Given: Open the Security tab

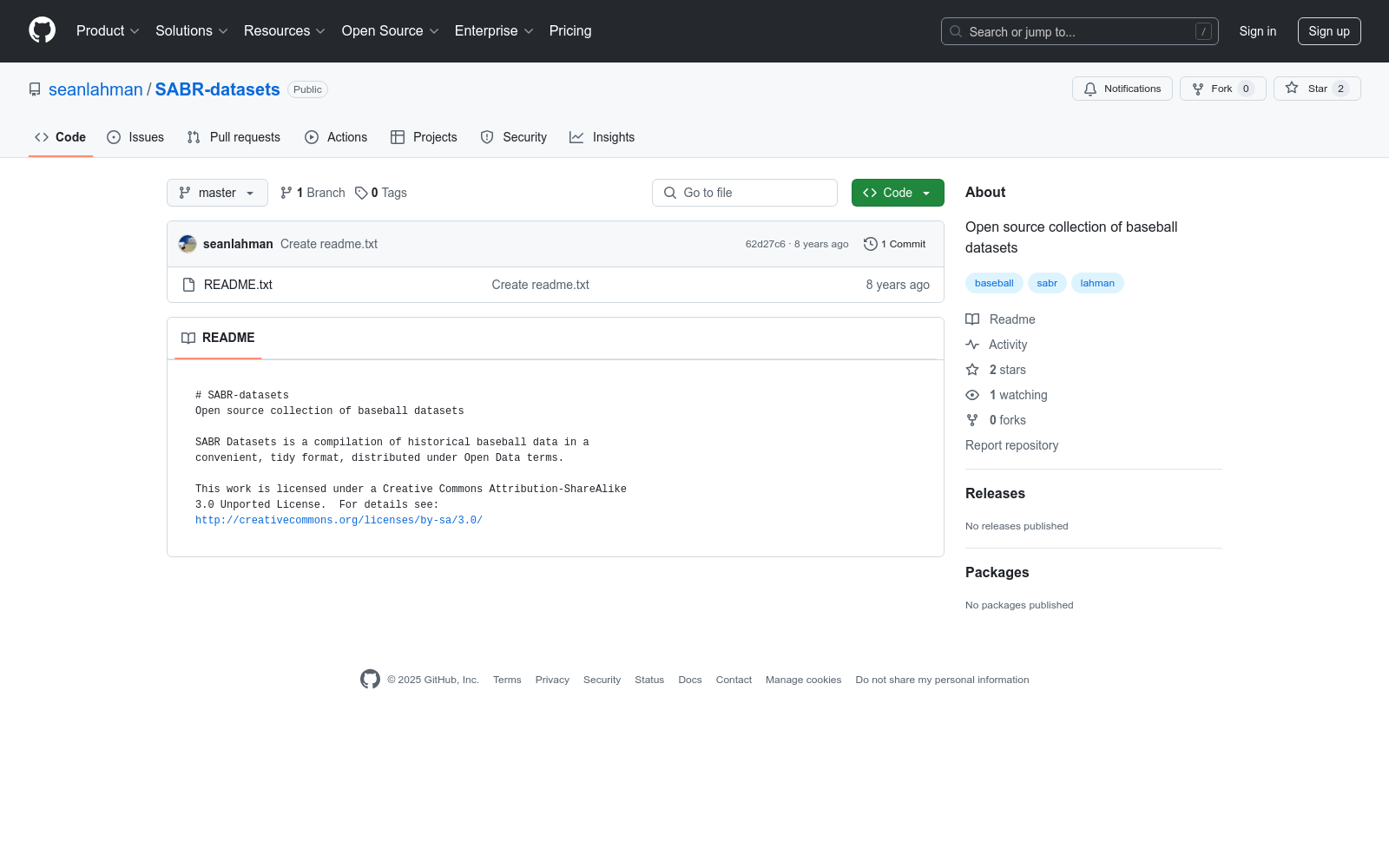Looking at the screenshot, I should click(514, 137).
